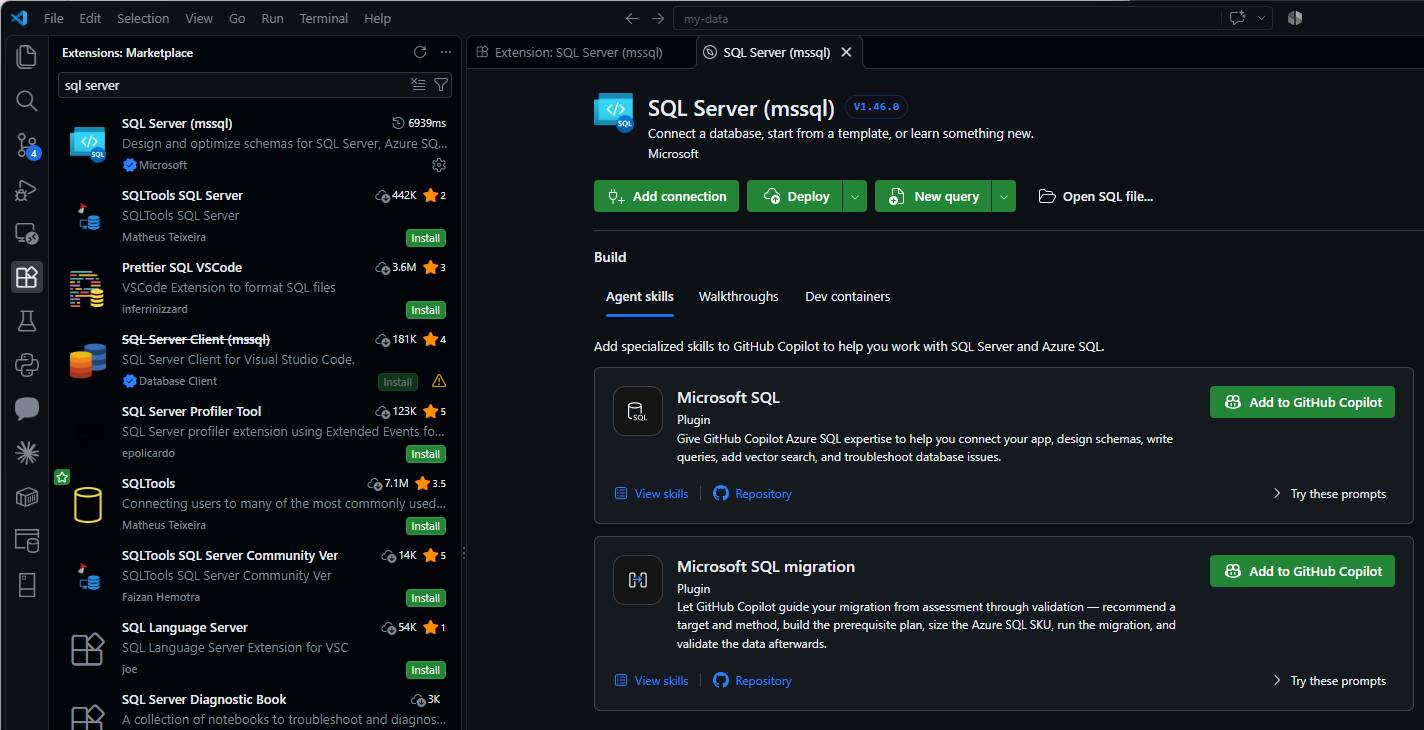Viewport: 1424px width, 730px height.
Task: Open Repository link for SQL migration
Action: (752, 681)
